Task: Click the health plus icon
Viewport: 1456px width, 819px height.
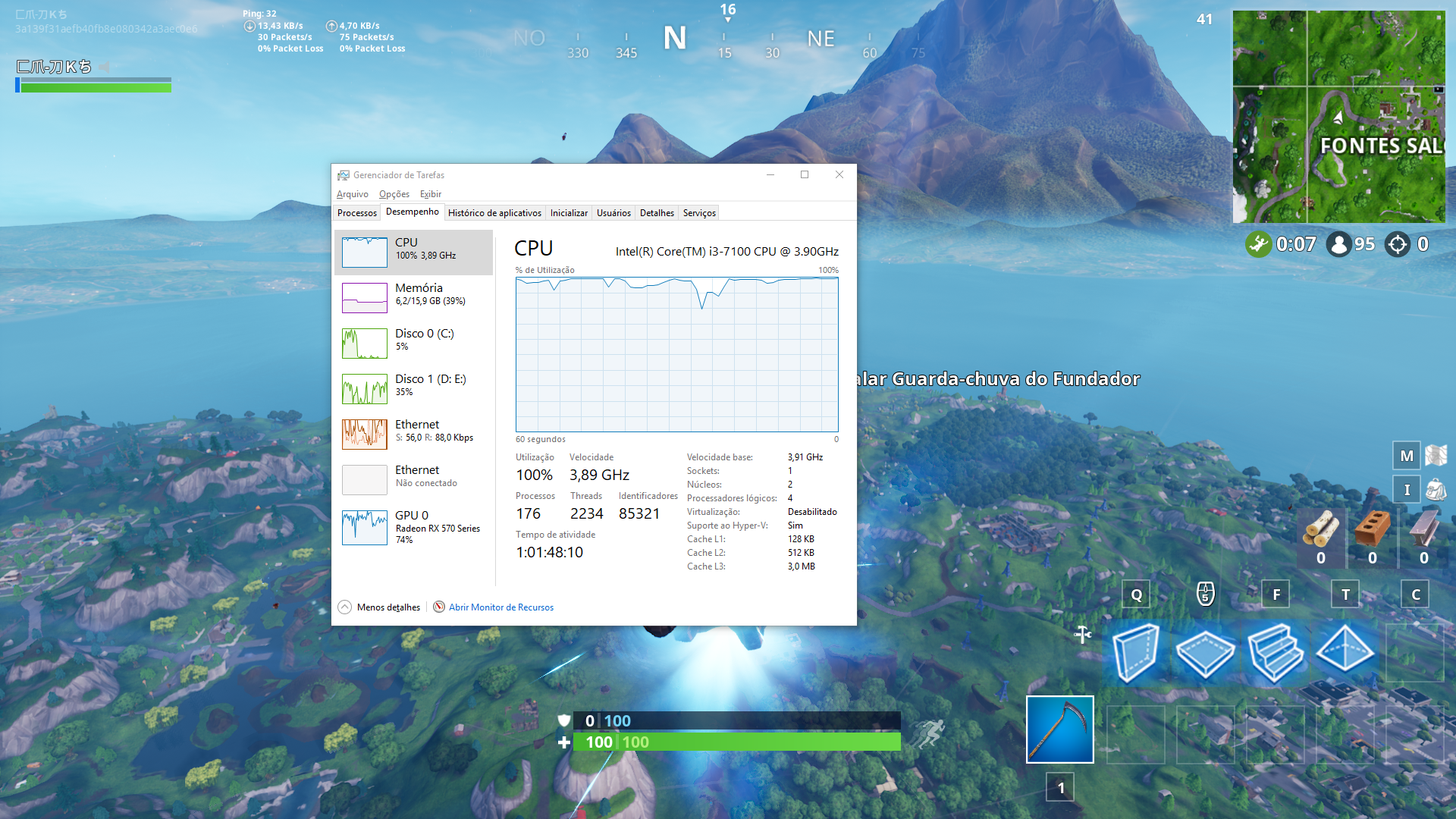Action: (x=563, y=742)
